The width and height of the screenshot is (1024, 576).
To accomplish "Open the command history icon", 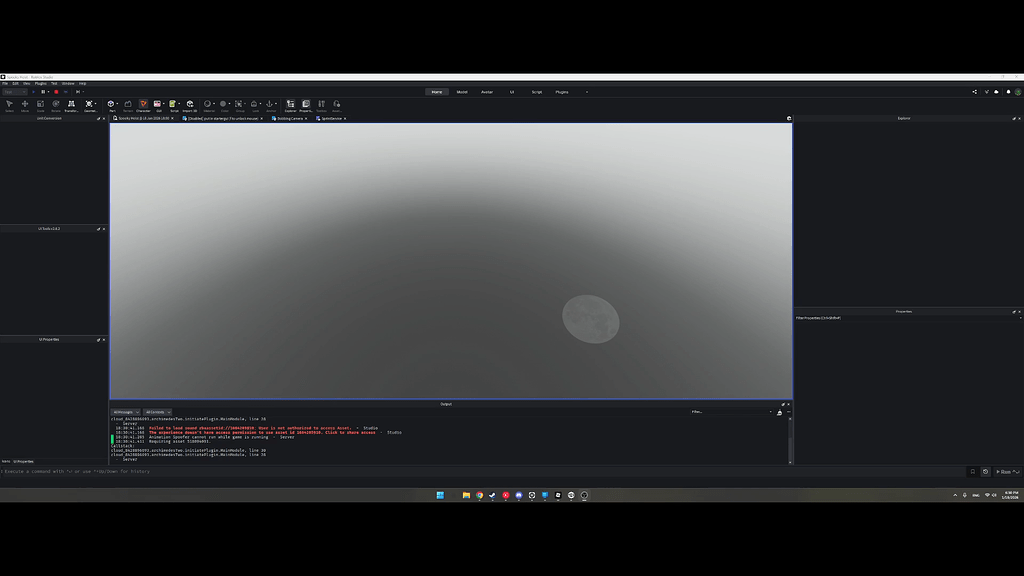I will pos(985,472).
